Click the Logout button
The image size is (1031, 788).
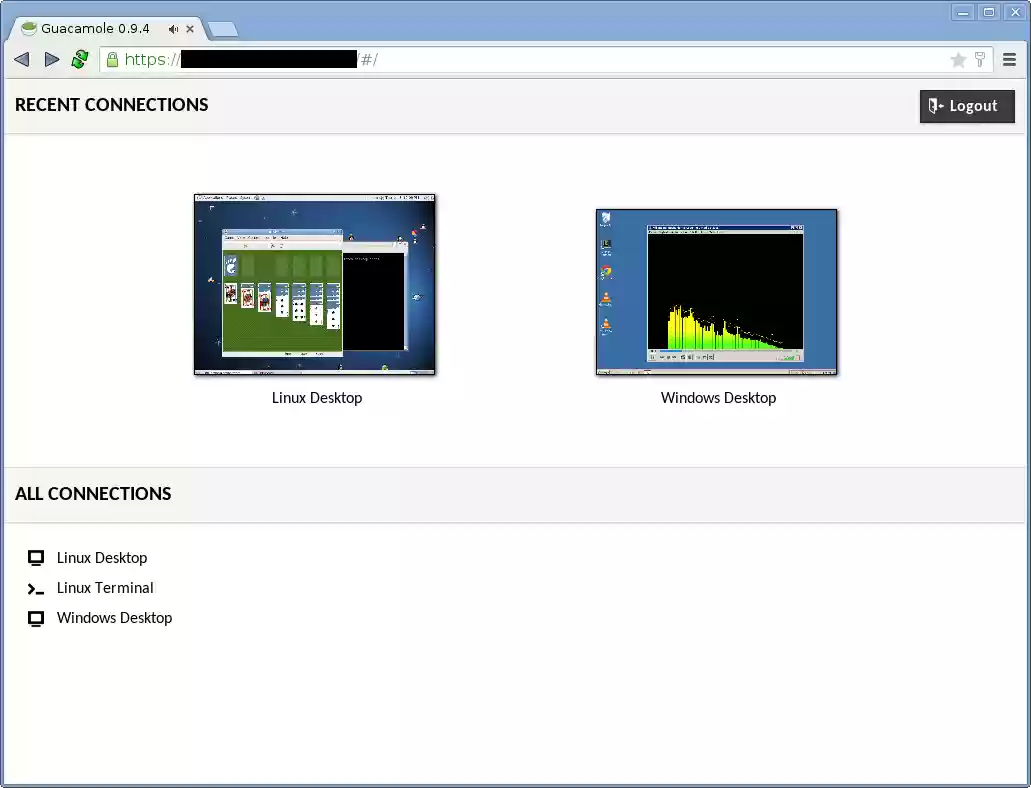pos(967,106)
